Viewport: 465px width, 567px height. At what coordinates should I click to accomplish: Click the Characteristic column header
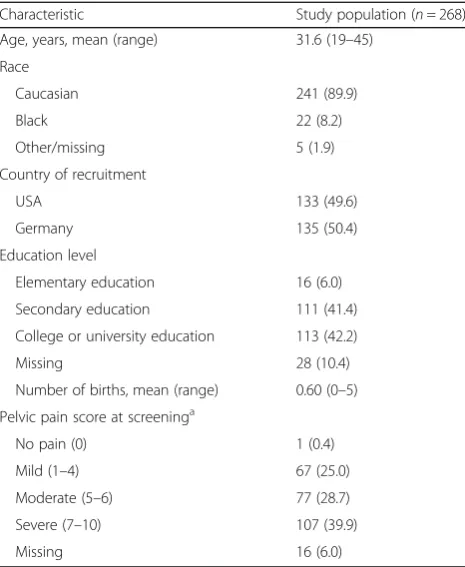point(42,15)
